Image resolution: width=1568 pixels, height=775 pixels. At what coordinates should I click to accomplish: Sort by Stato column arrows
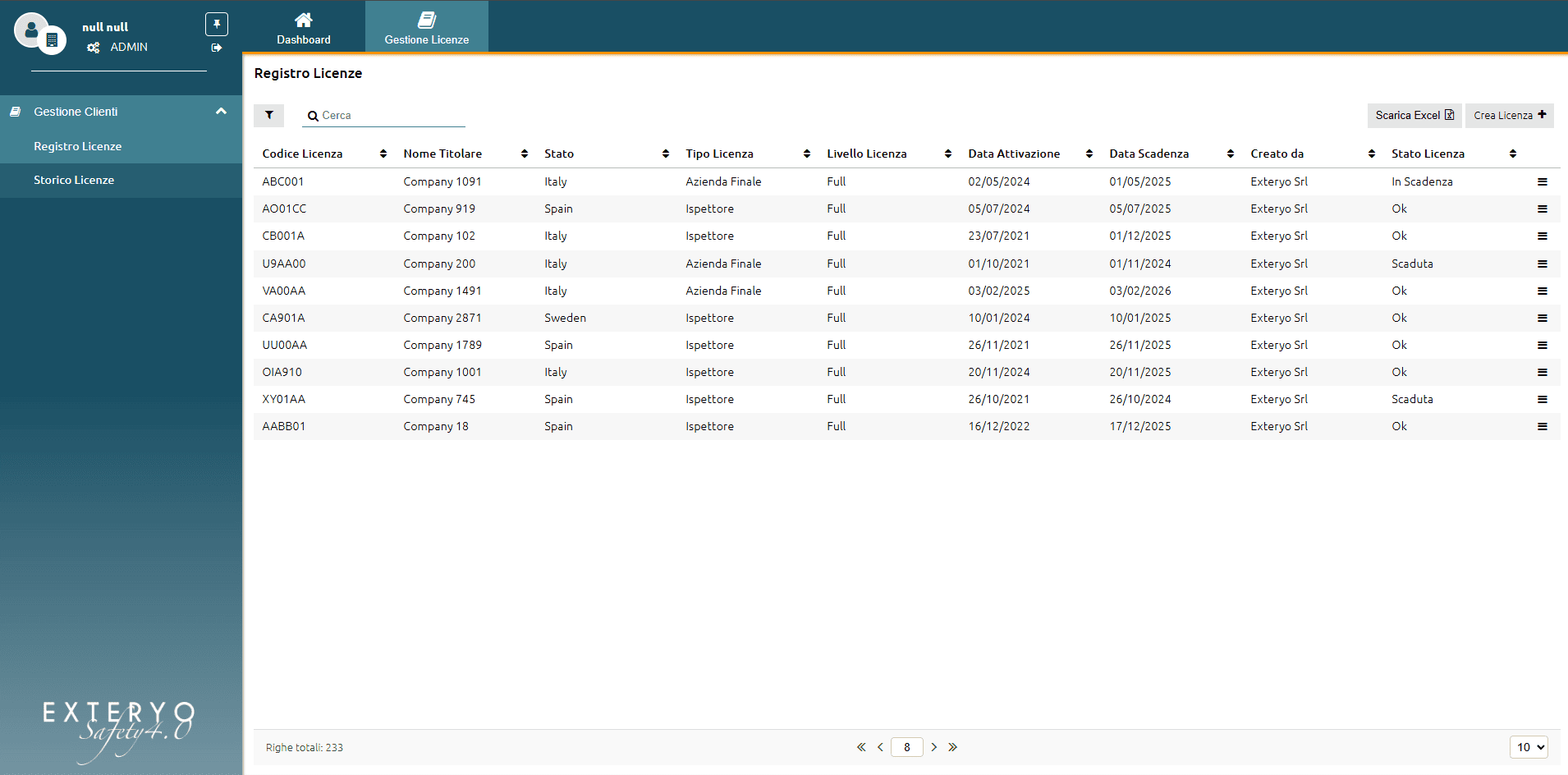[x=666, y=154]
